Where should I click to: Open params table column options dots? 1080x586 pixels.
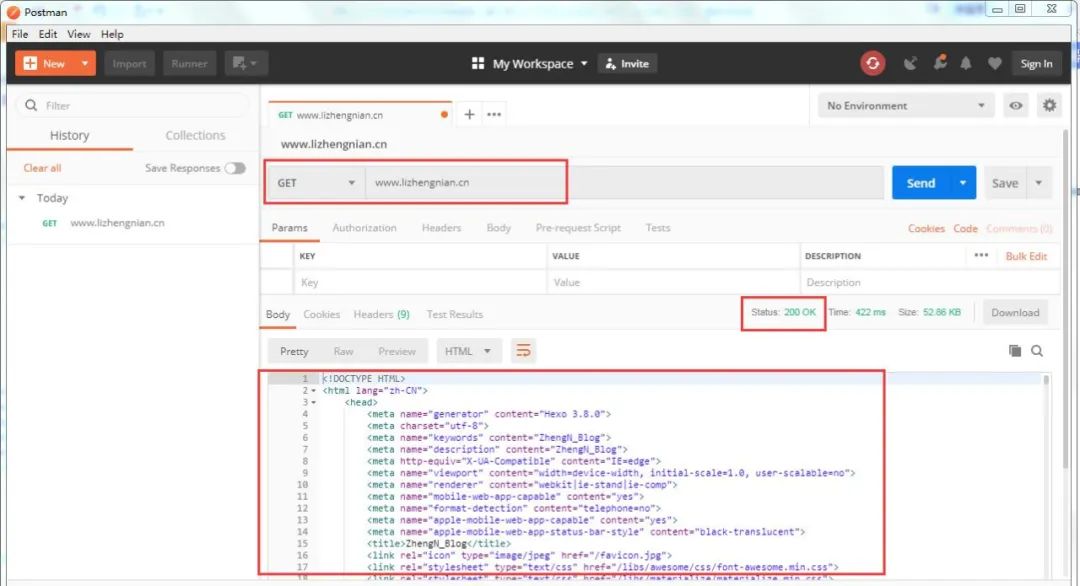982,255
